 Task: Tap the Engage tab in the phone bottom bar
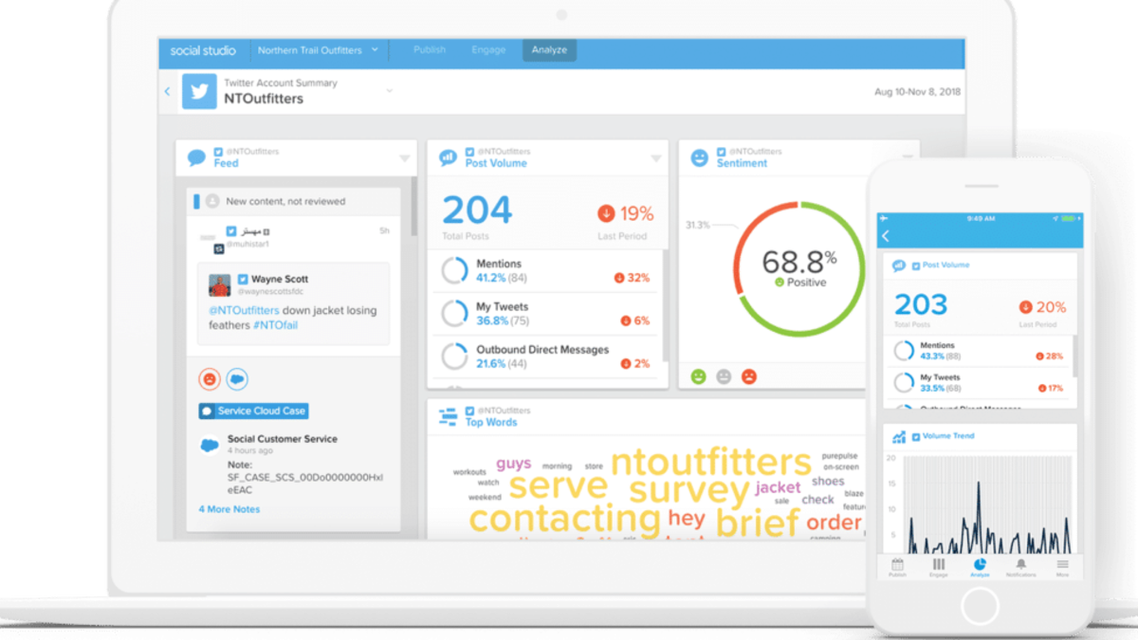click(938, 567)
